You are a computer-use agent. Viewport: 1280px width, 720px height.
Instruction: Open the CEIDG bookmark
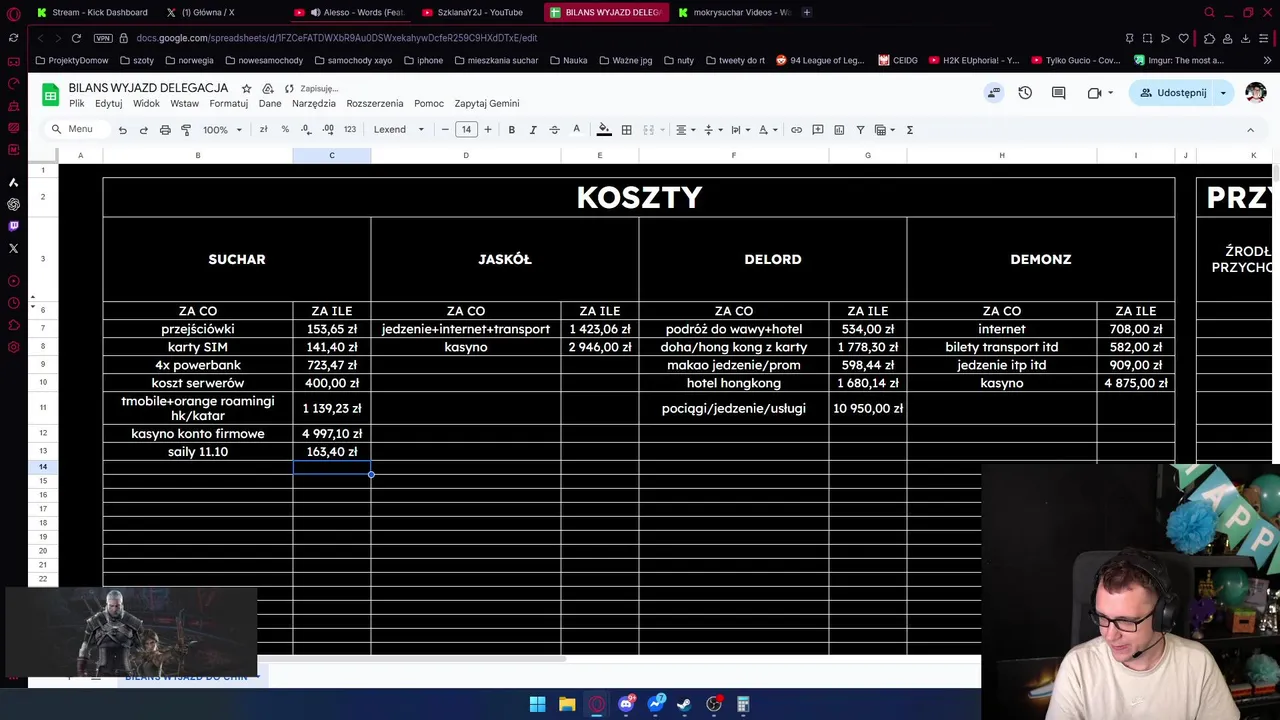[x=898, y=60]
